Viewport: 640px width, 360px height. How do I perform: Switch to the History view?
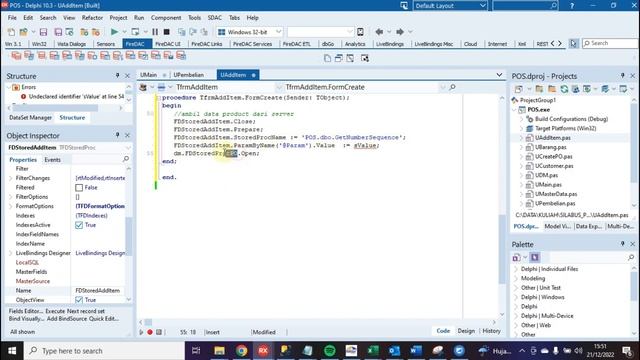491,331
